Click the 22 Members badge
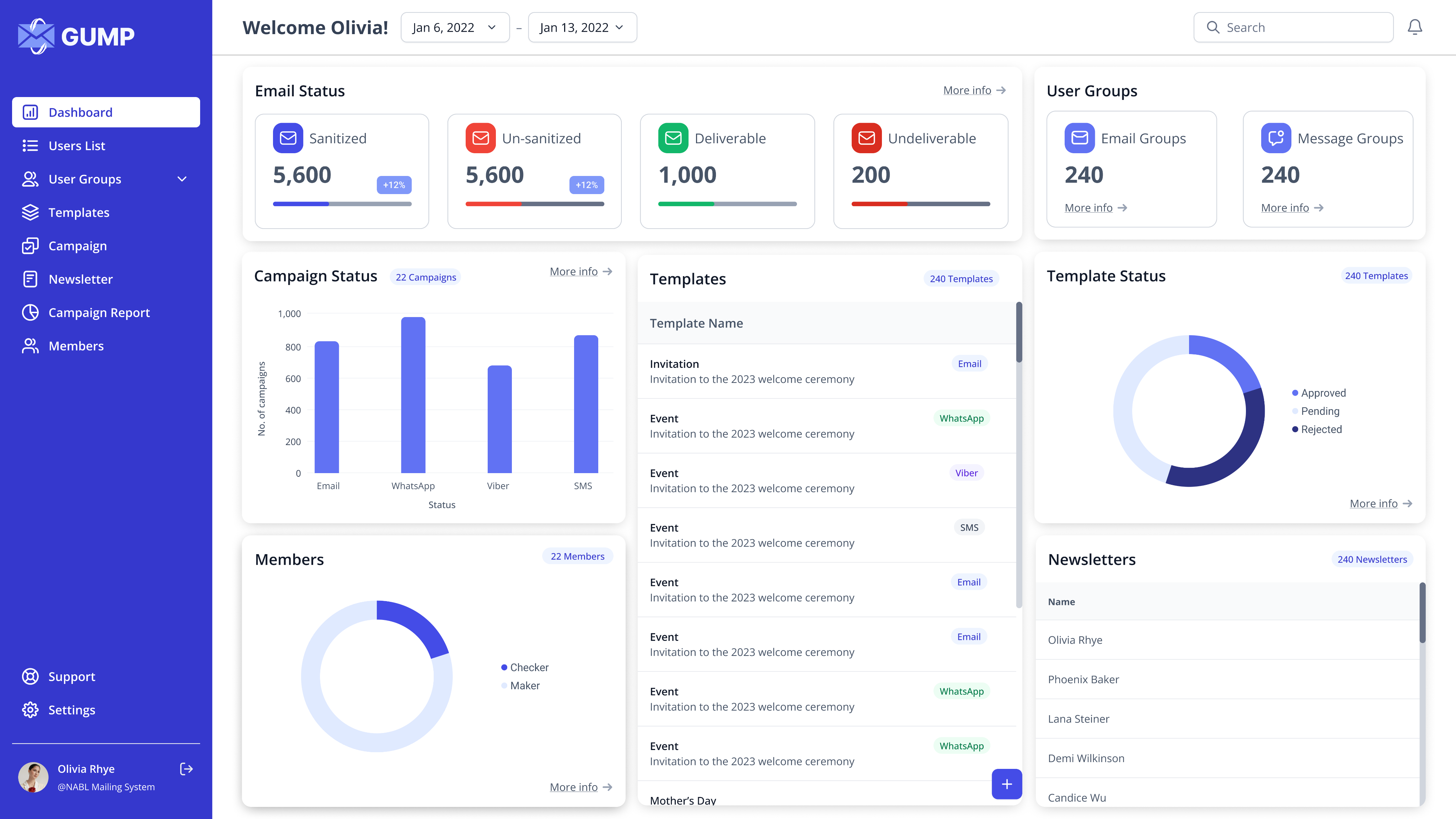 tap(578, 556)
